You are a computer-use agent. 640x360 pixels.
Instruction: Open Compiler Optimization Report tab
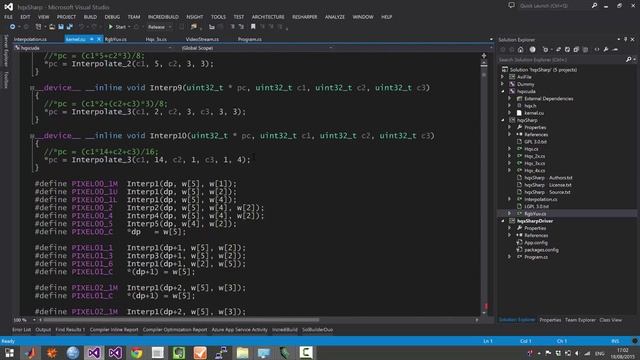175,330
